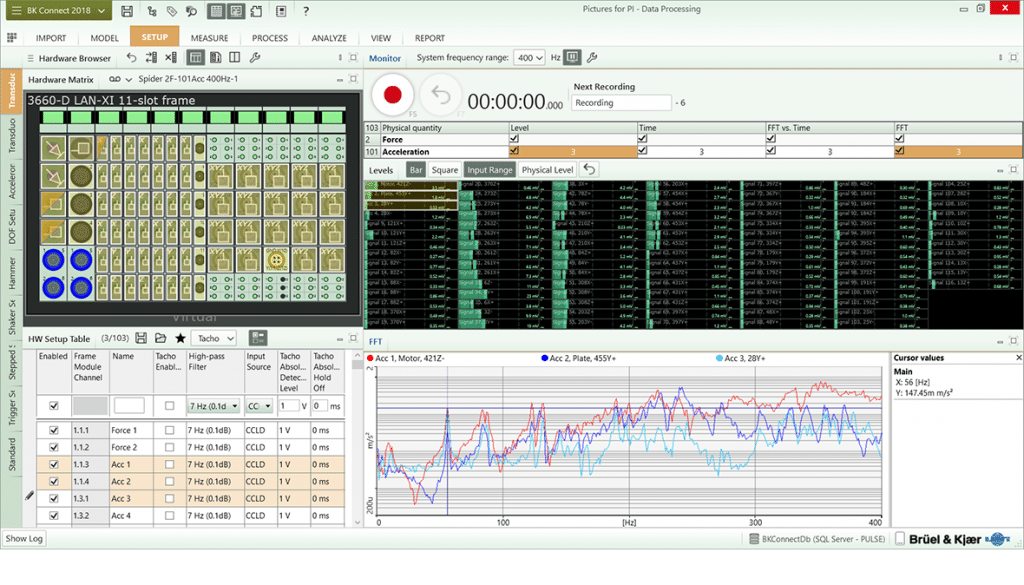Viewport: 1024px width, 585px height.
Task: Click the star icon in HW Setup Table
Action: (180, 339)
